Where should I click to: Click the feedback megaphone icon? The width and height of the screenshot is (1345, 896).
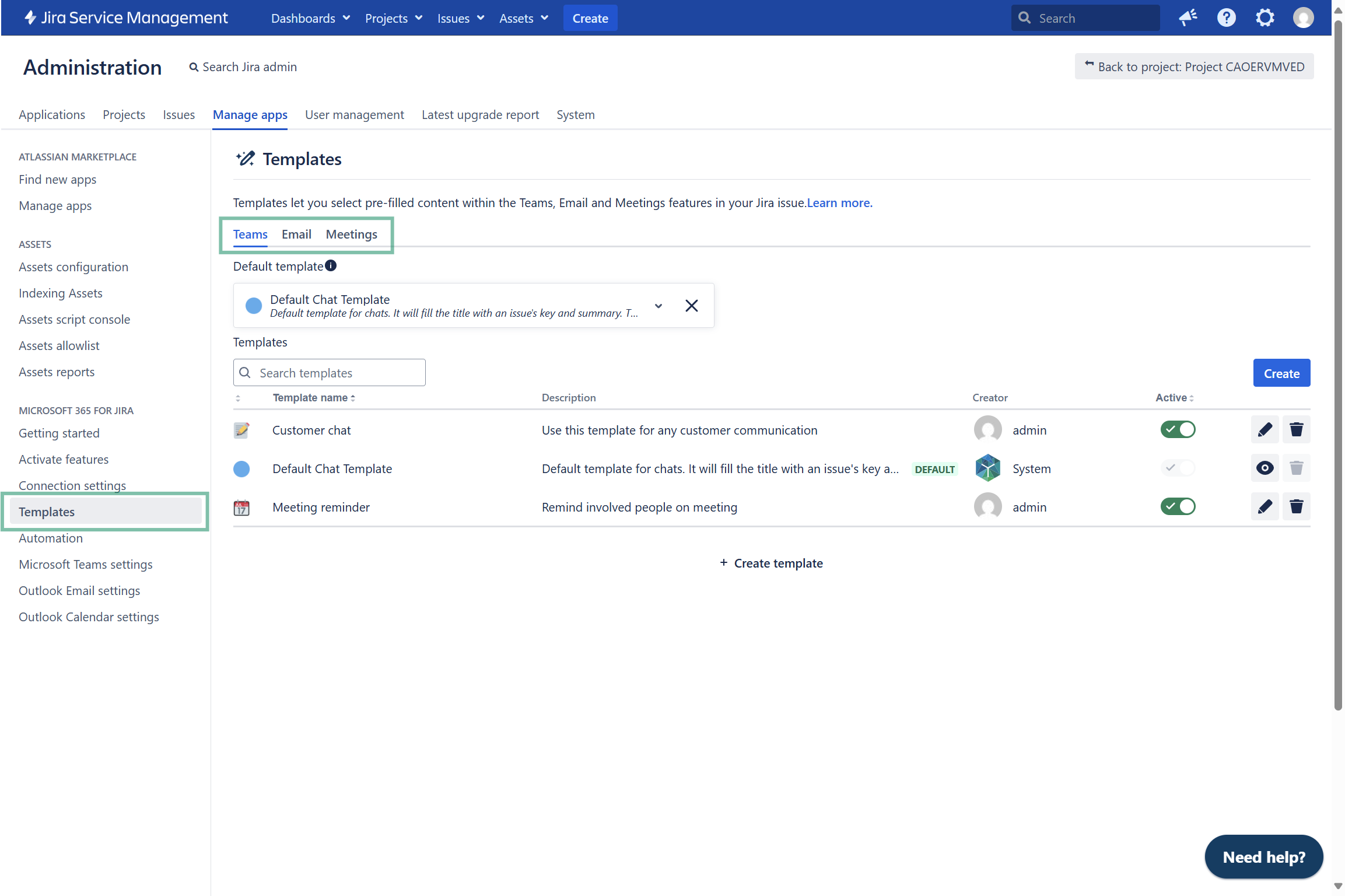pyautogui.click(x=1188, y=18)
